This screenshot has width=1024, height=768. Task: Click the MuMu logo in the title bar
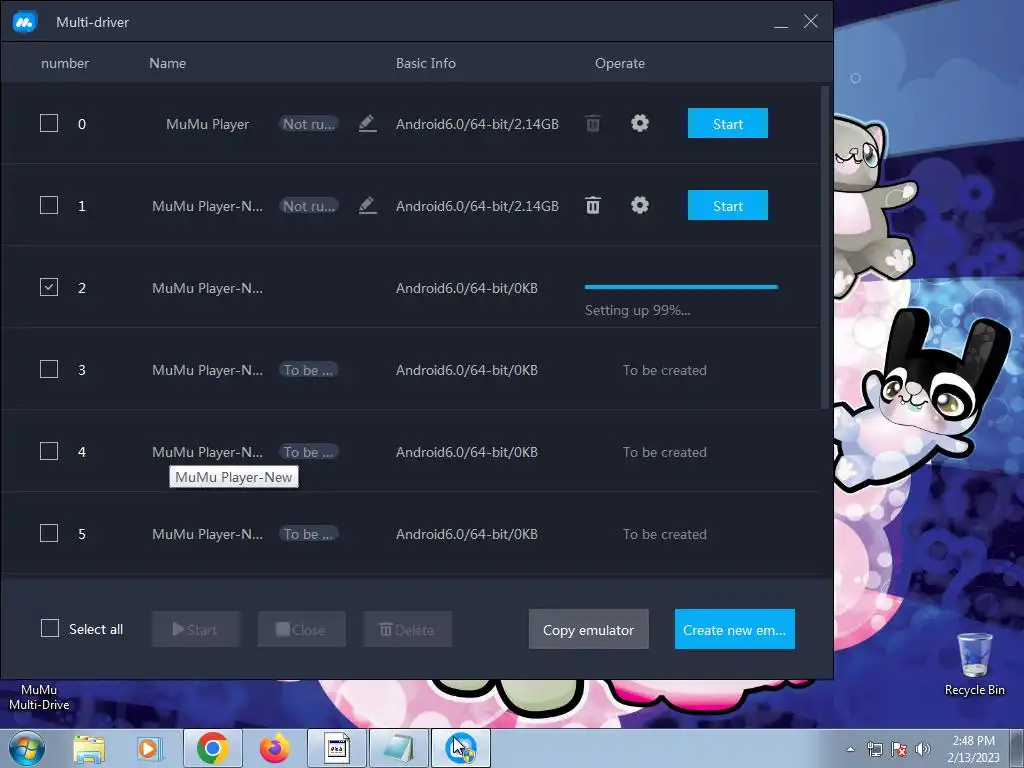tap(25, 22)
